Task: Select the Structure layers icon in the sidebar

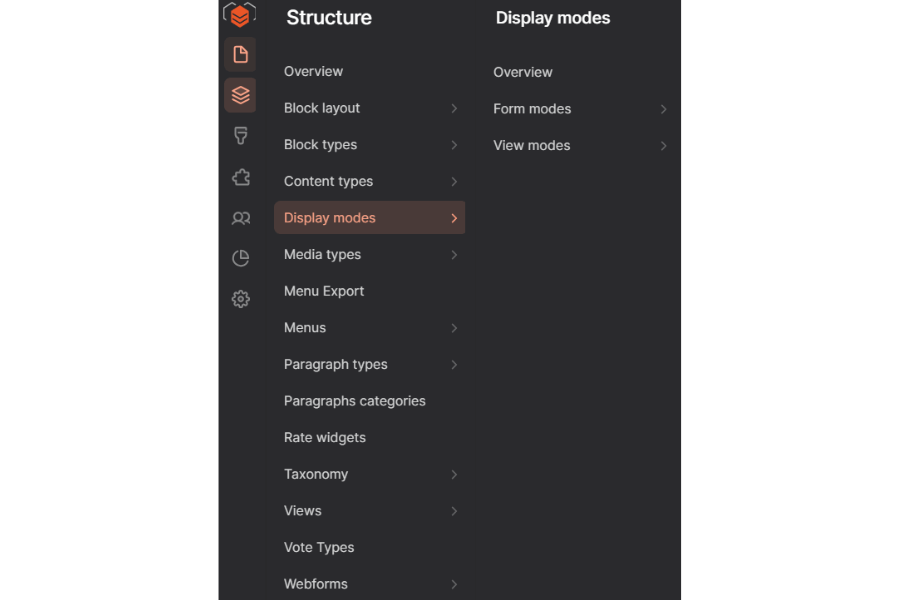Action: click(240, 95)
